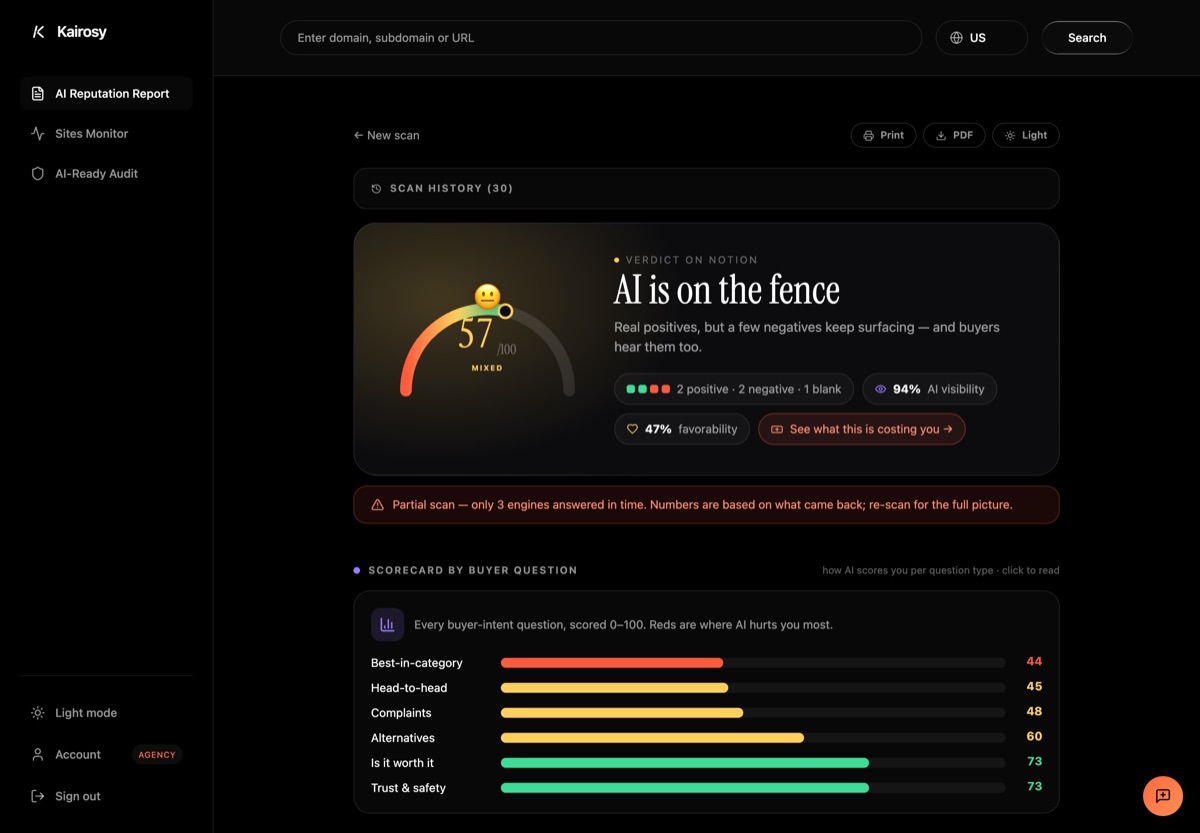Click the partial scan warning triangle icon
This screenshot has height=833, width=1200.
point(377,505)
